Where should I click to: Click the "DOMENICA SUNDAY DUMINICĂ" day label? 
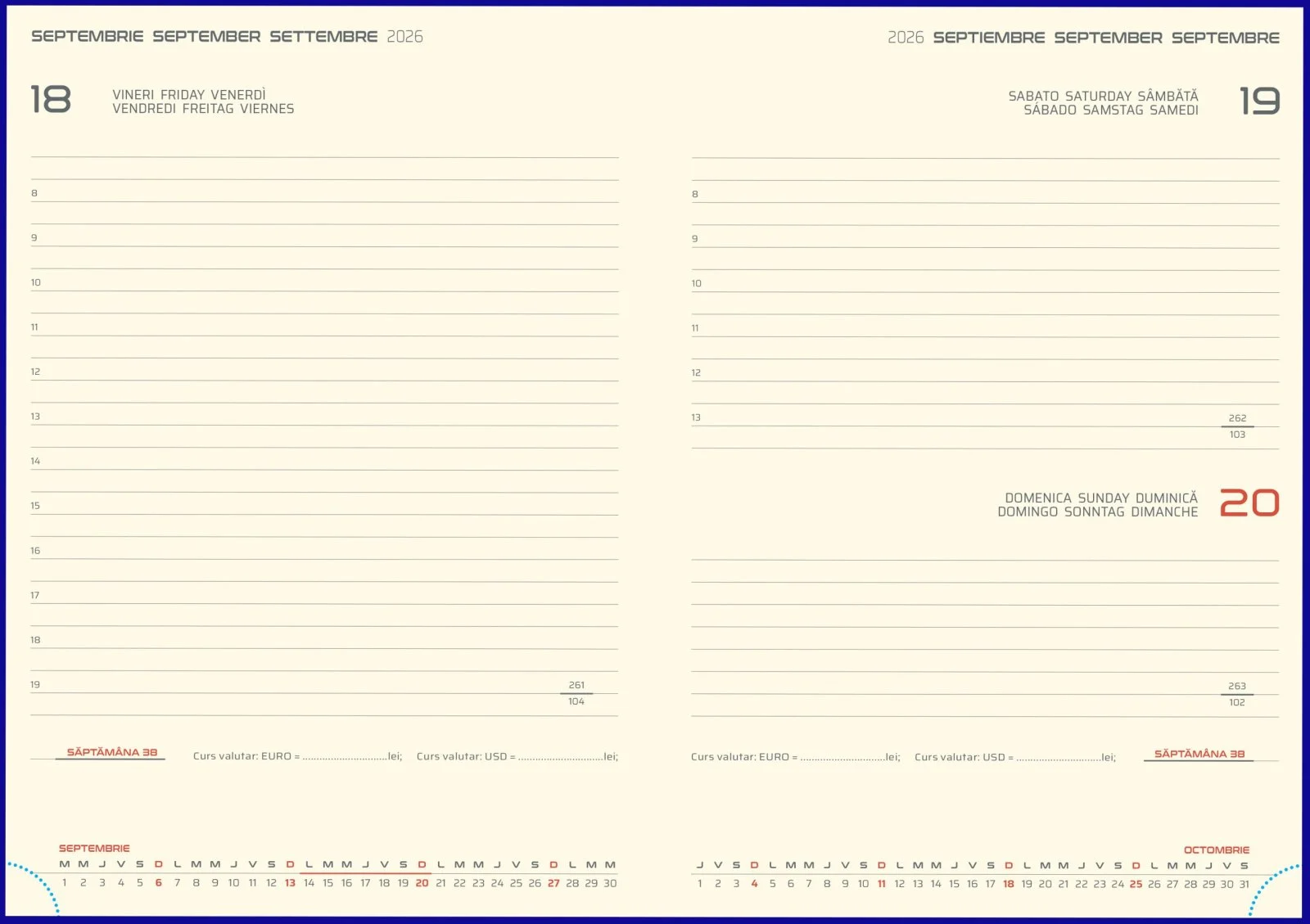tap(1100, 496)
